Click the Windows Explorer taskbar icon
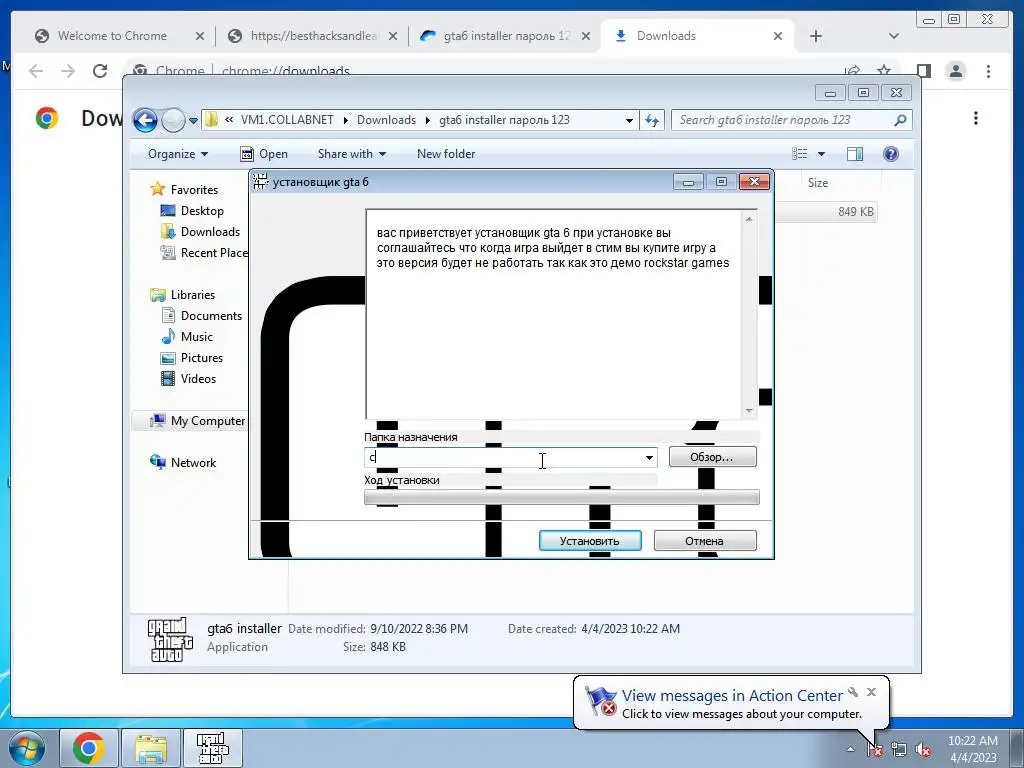Screen dimensions: 1024x768 (x=151, y=748)
